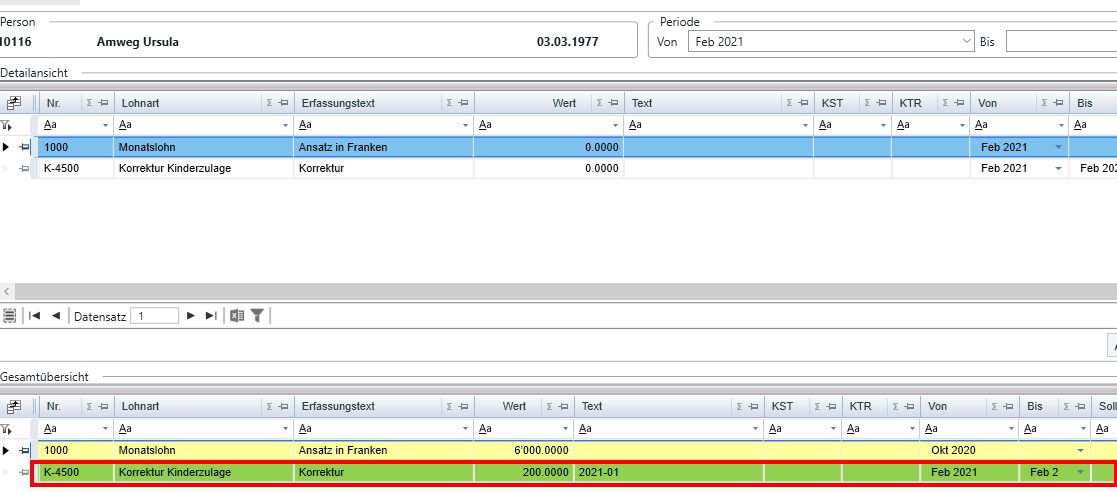Click the KST column header in Gesamtübersicht
This screenshot has width=1117, height=492.
click(782, 407)
